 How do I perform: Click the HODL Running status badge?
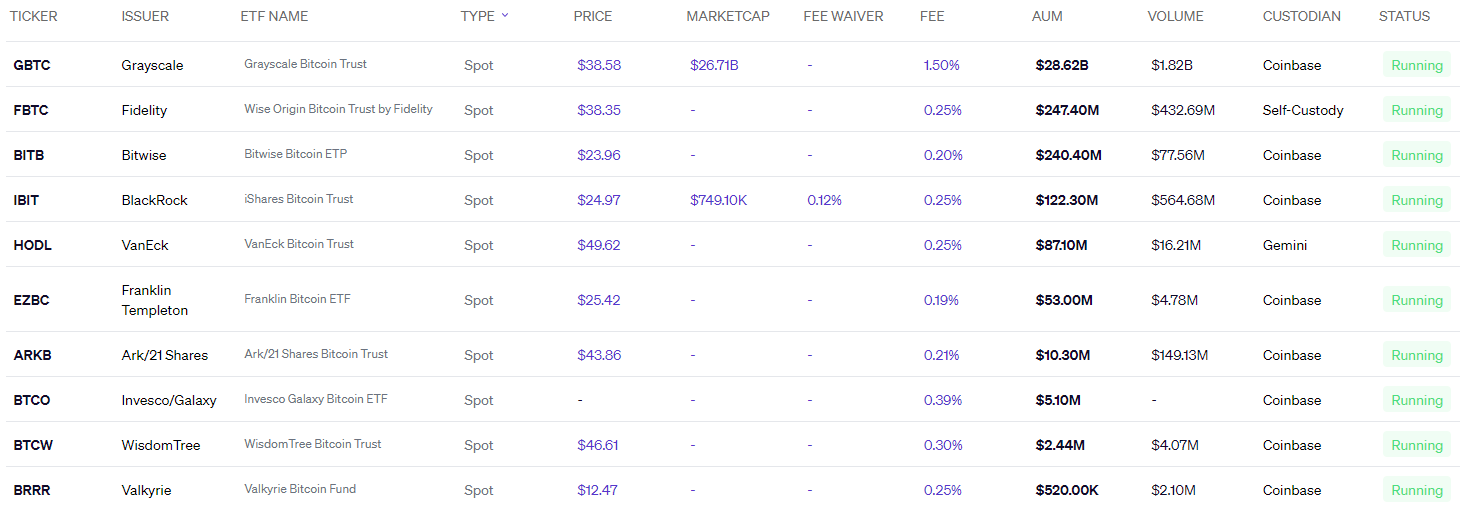pos(1416,245)
